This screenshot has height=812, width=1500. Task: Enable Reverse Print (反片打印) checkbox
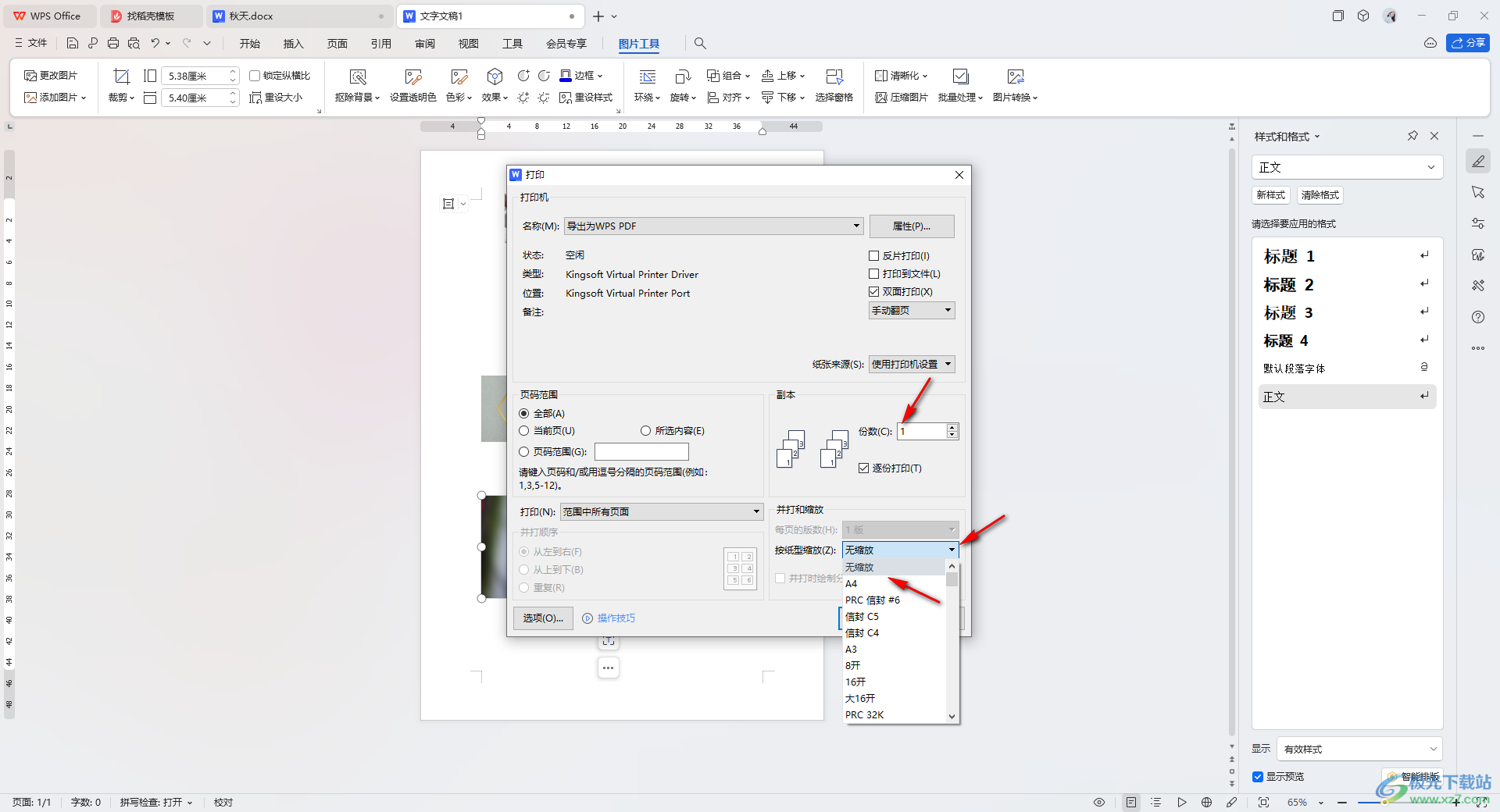874,256
